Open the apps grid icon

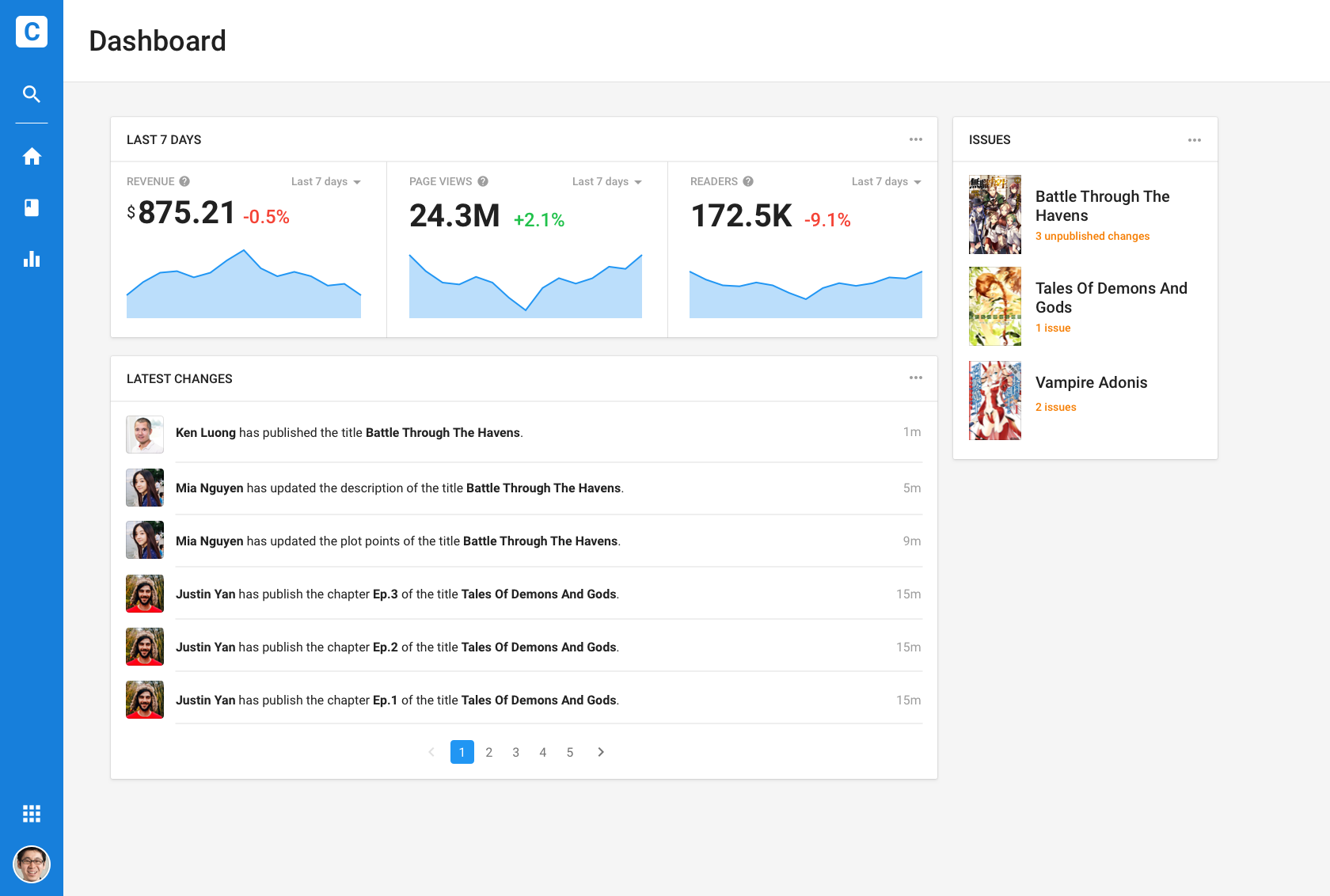click(x=32, y=814)
